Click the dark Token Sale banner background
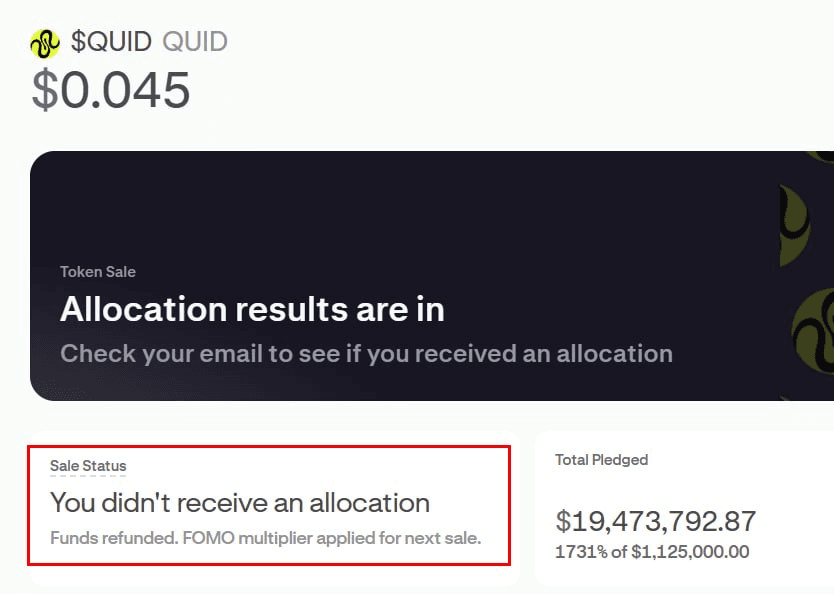Image resolution: width=834 pixels, height=594 pixels. pos(404,213)
